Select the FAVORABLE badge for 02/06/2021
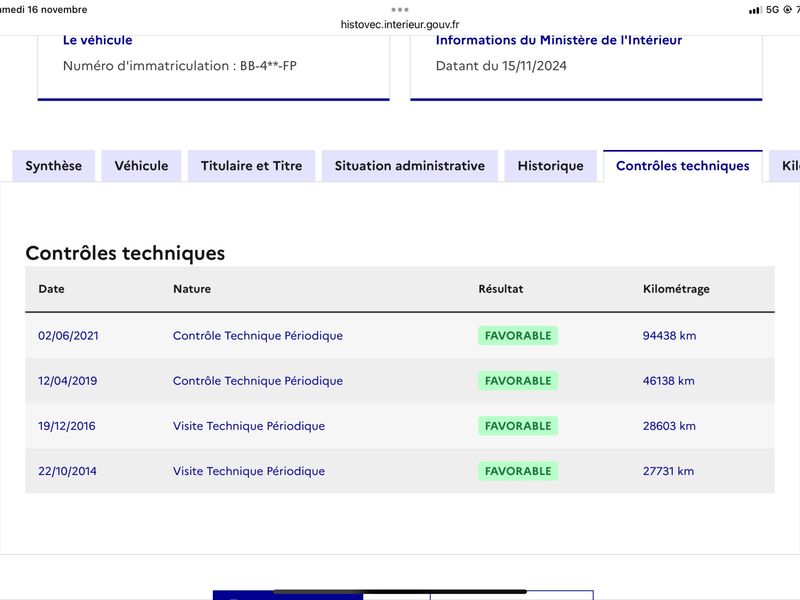The height and width of the screenshot is (600, 800). pyautogui.click(x=518, y=336)
